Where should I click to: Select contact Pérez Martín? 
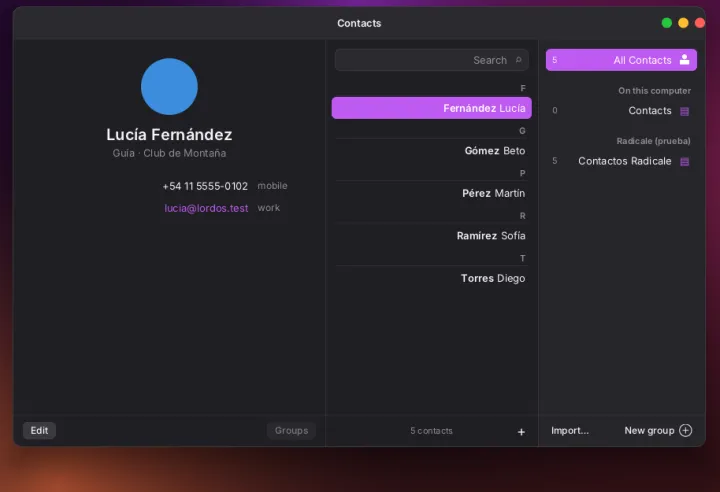432,193
